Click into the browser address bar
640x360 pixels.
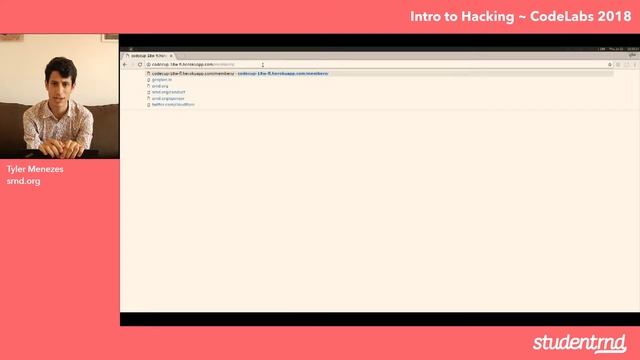coord(378,64)
